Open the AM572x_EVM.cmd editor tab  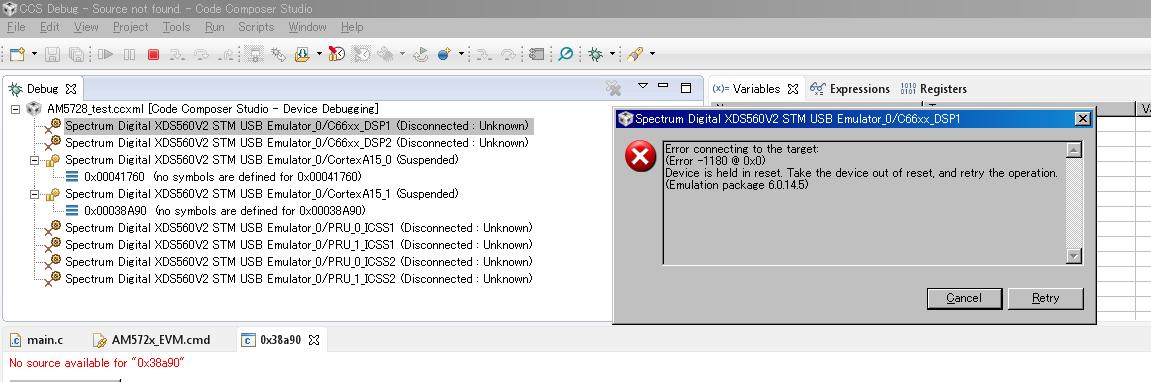point(152,339)
